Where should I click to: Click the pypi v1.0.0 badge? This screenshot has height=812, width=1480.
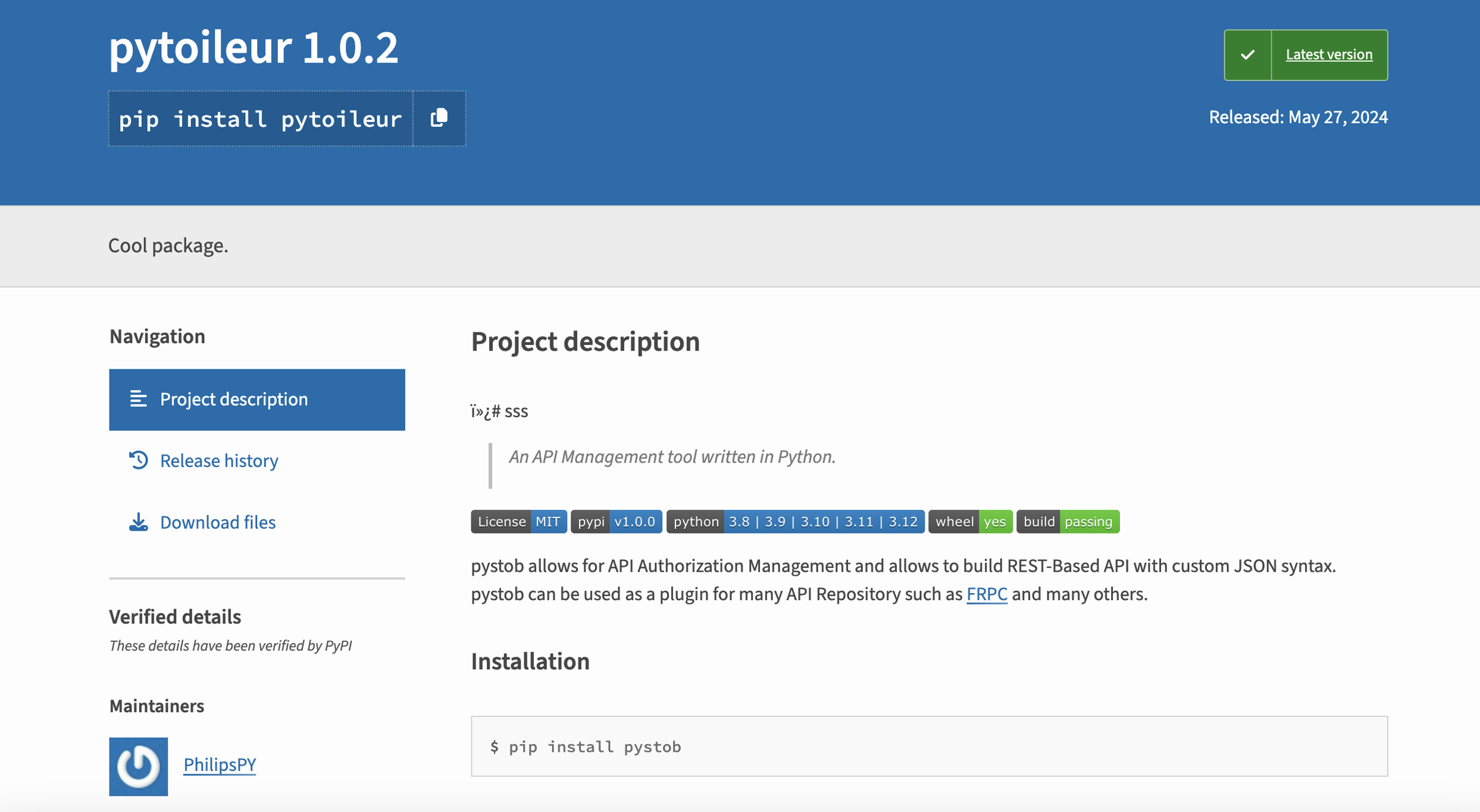[616, 522]
